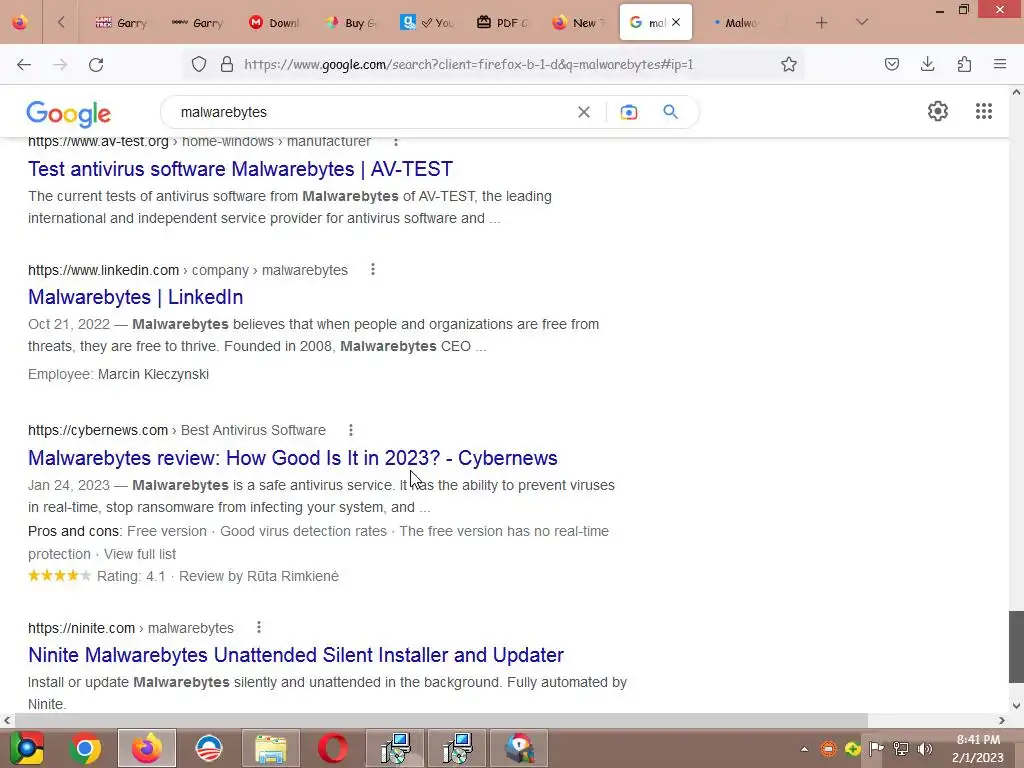
Task: Open Ninite Malwarebytes Unattended Silent Installer link
Action: tap(296, 655)
